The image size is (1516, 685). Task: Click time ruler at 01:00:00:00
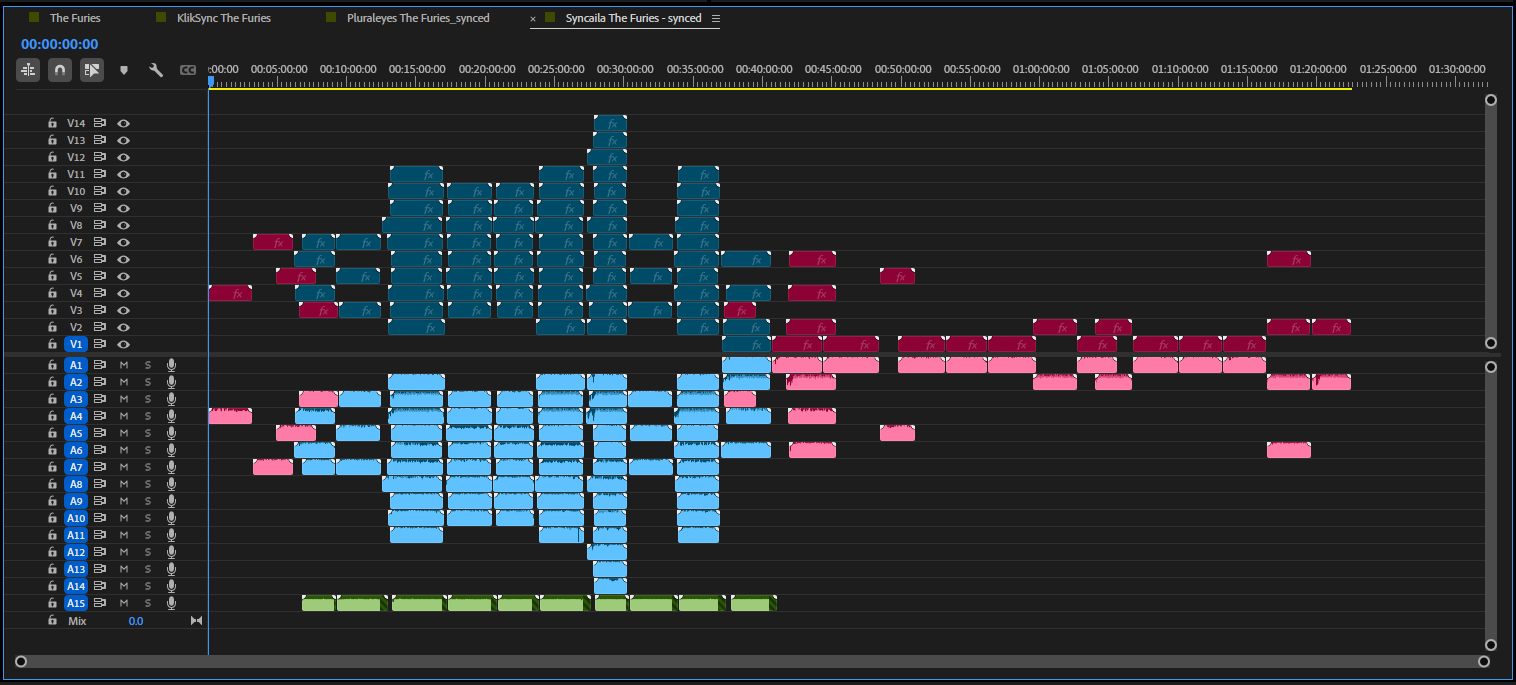1041,70
